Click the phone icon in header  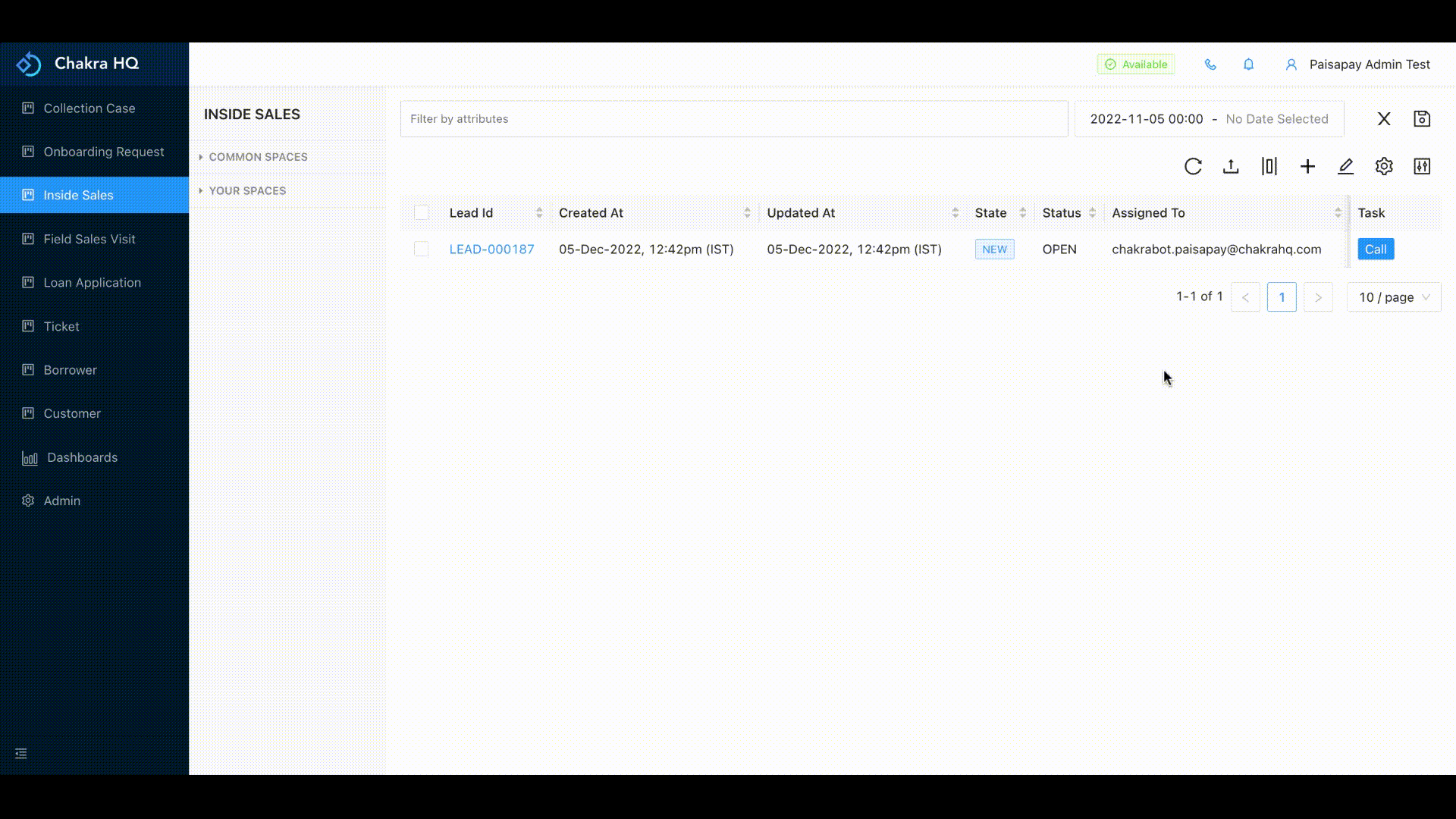1210,64
